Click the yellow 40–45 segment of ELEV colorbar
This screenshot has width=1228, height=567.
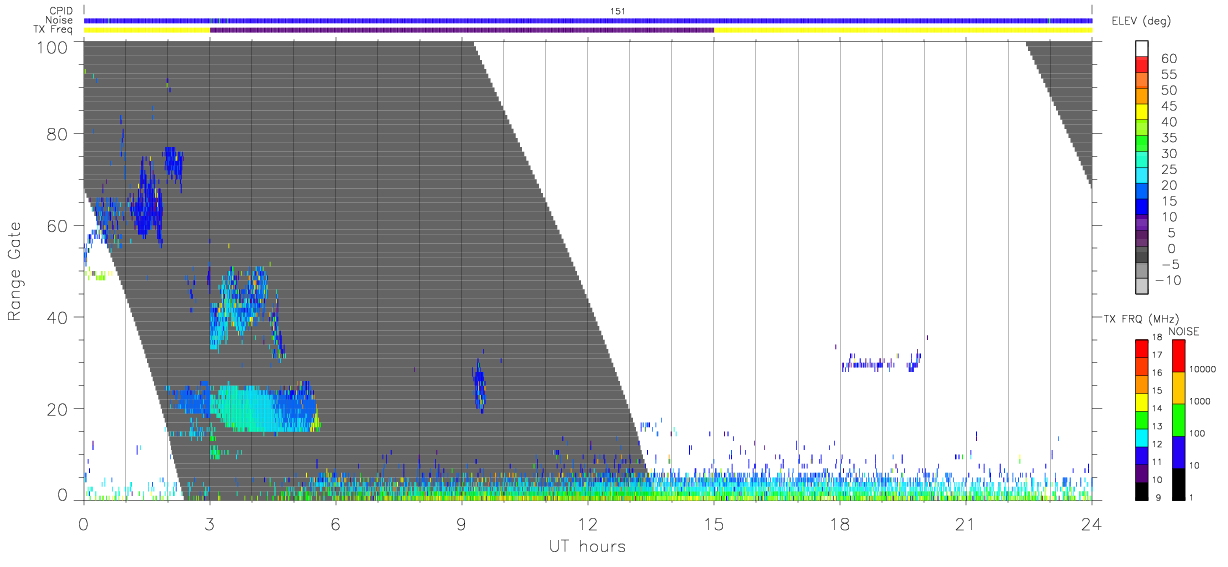click(x=1142, y=114)
